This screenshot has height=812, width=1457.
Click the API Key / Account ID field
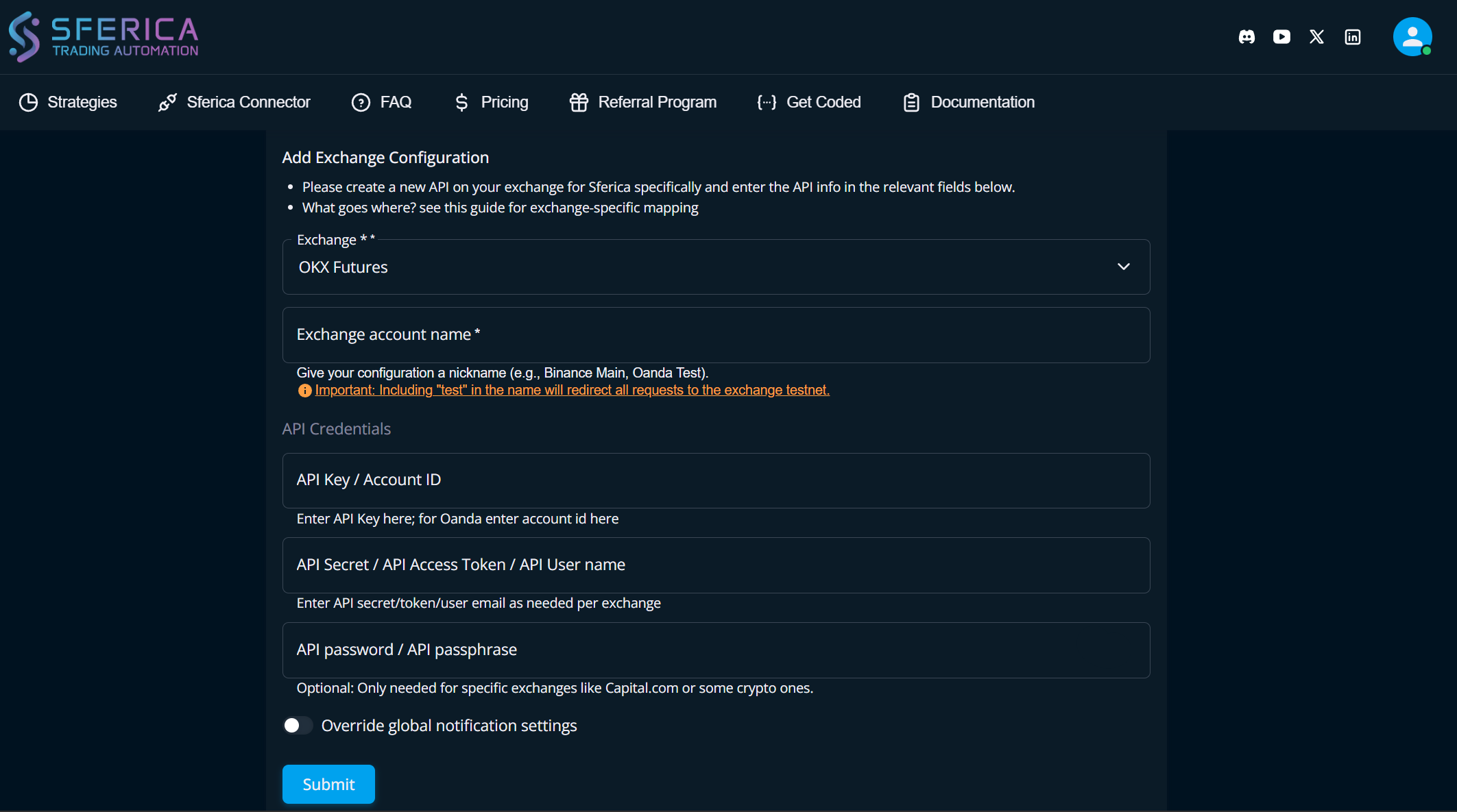click(715, 480)
